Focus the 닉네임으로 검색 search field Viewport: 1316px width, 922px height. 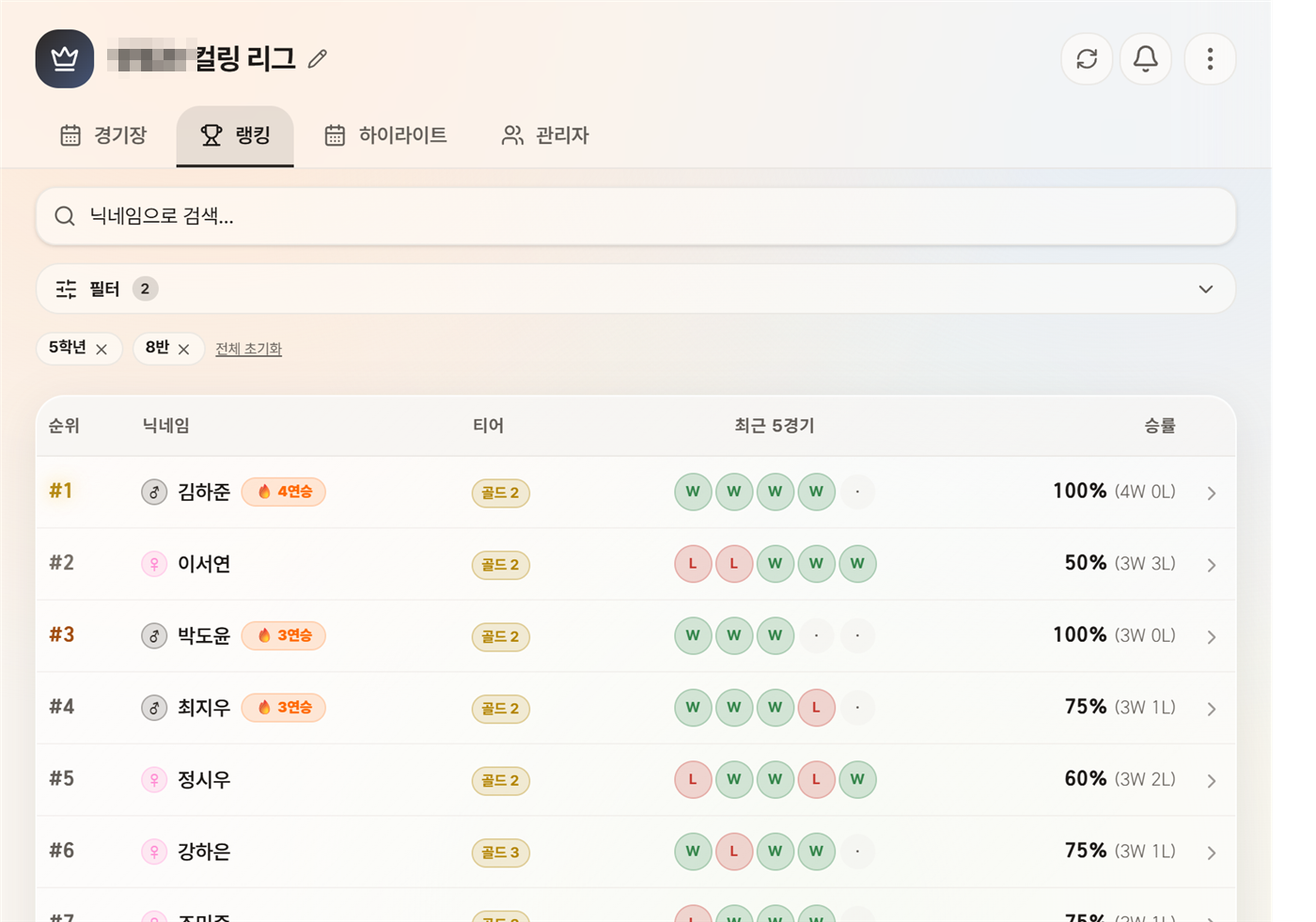[635, 216]
